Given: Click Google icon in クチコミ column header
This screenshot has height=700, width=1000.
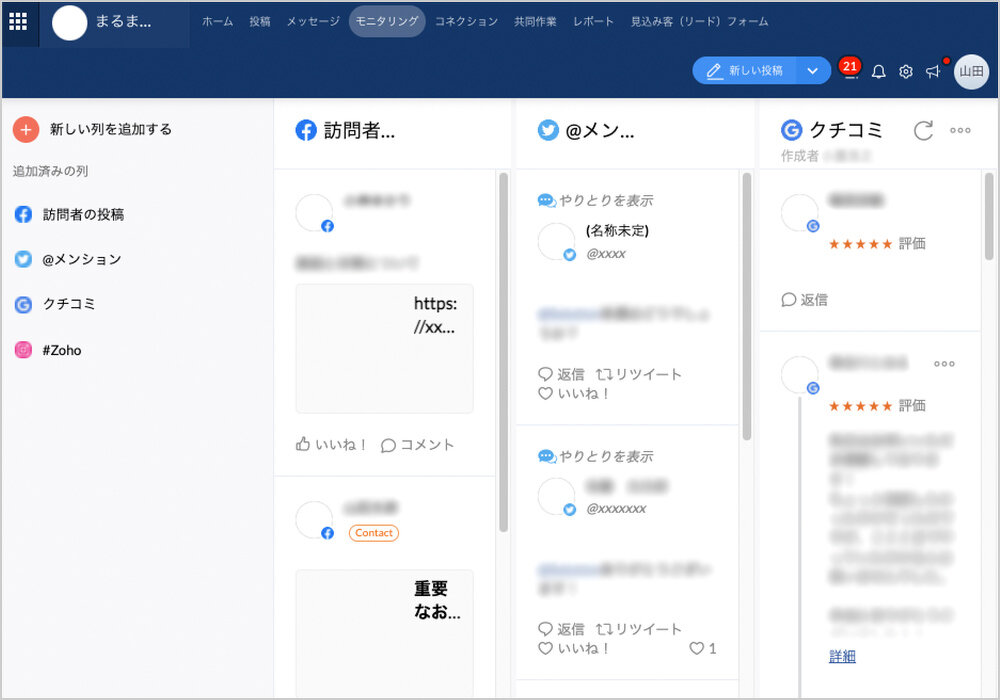Looking at the screenshot, I should tap(791, 130).
